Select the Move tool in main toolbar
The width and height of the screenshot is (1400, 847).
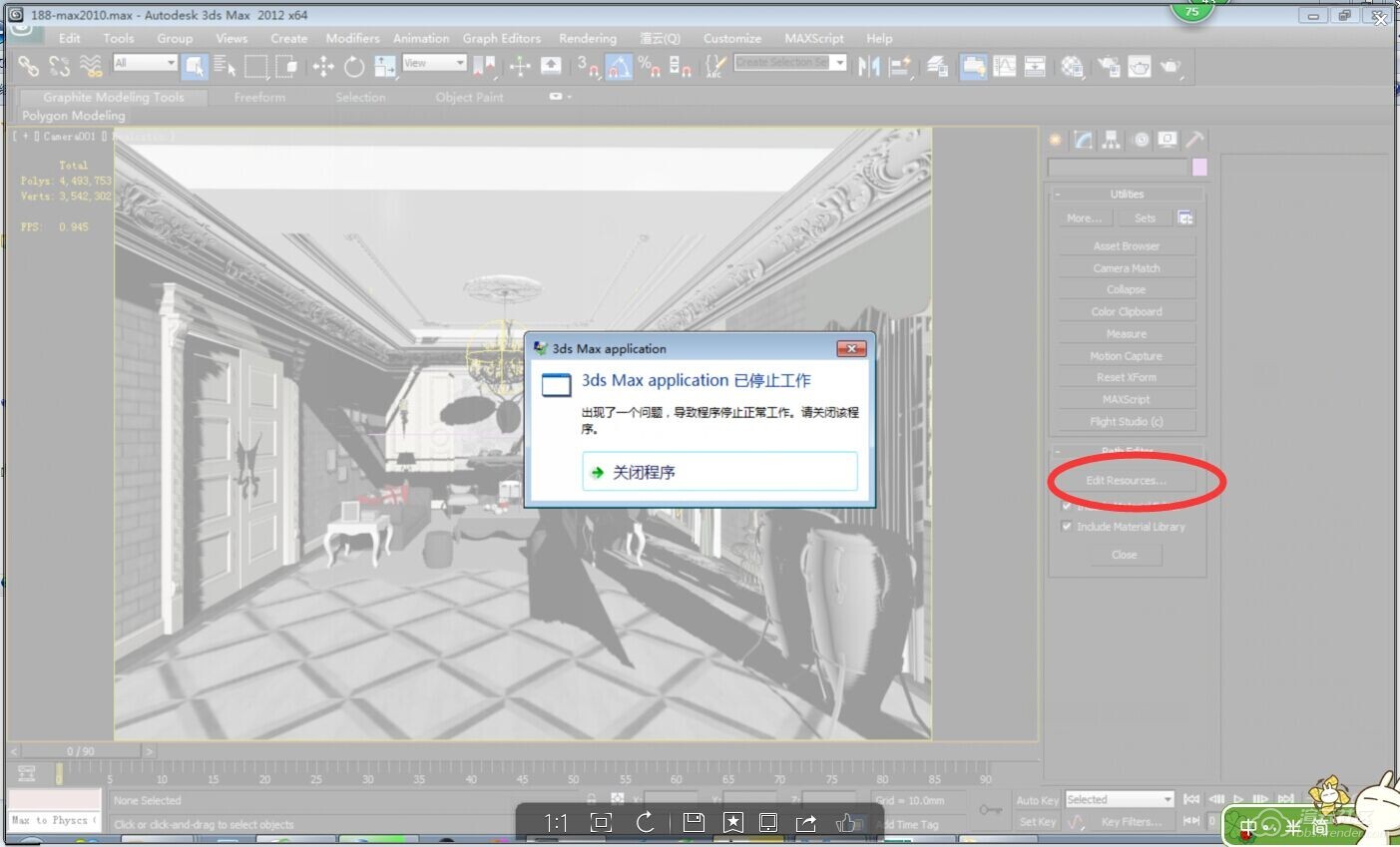[323, 67]
